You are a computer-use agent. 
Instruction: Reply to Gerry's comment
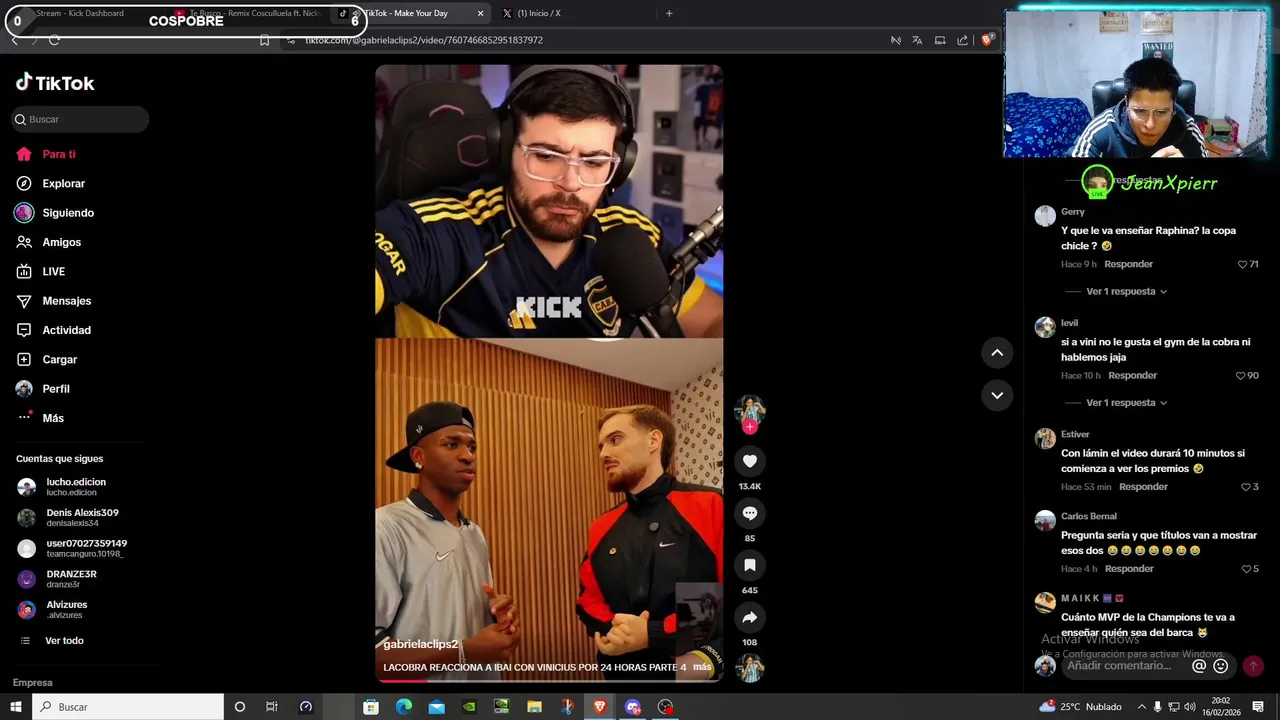[x=1129, y=264]
